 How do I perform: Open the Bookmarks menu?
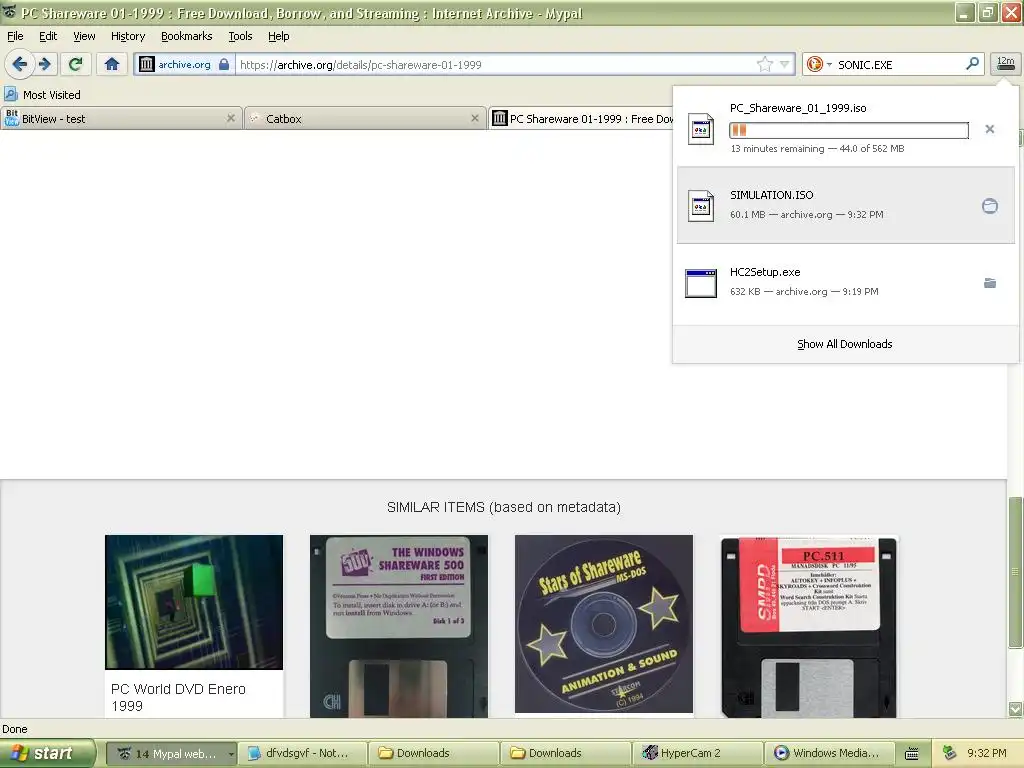tap(186, 36)
